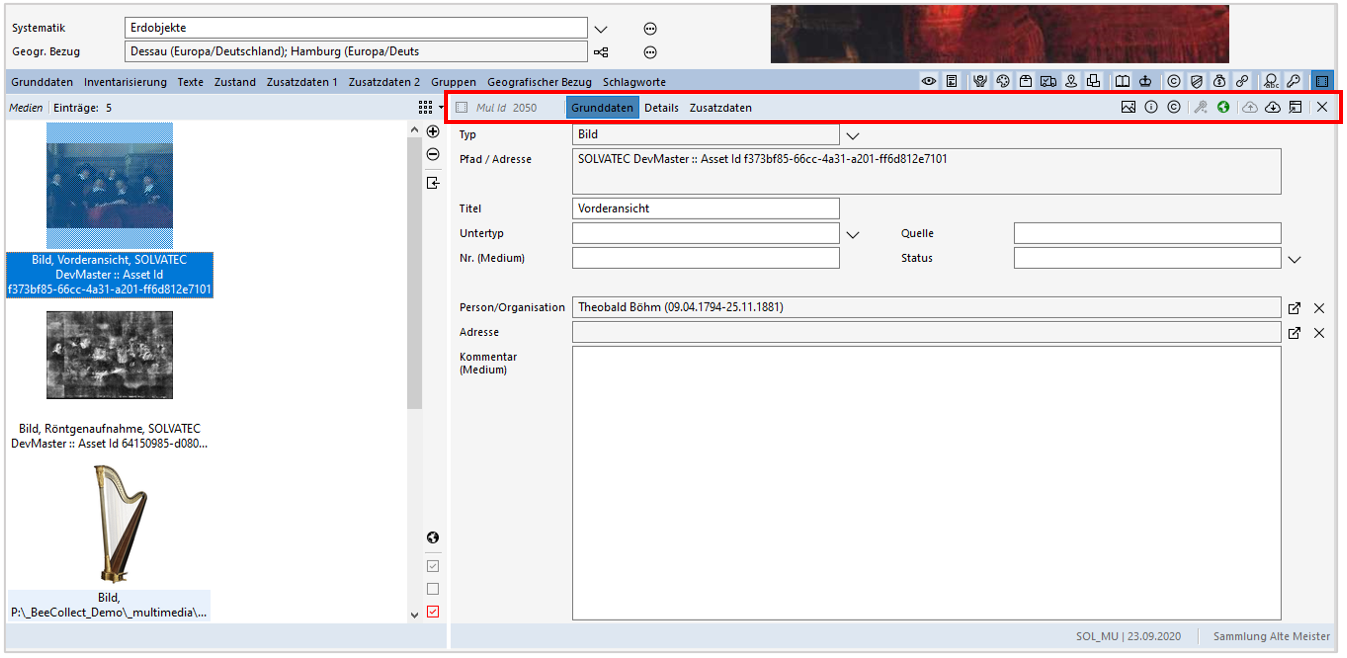Click the ellipsis button next to Systematik

pos(650,29)
